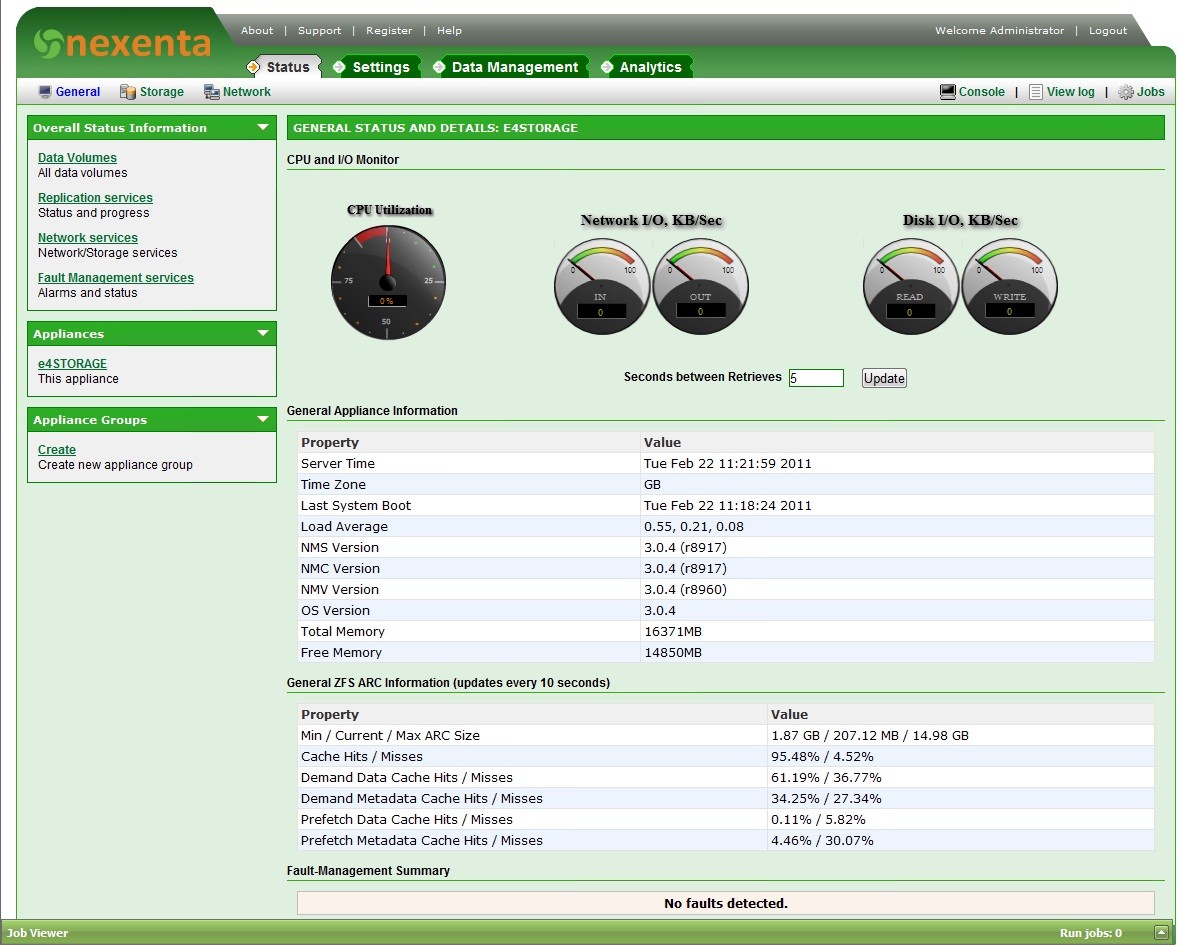Click the Job Viewer bar label

click(x=38, y=933)
